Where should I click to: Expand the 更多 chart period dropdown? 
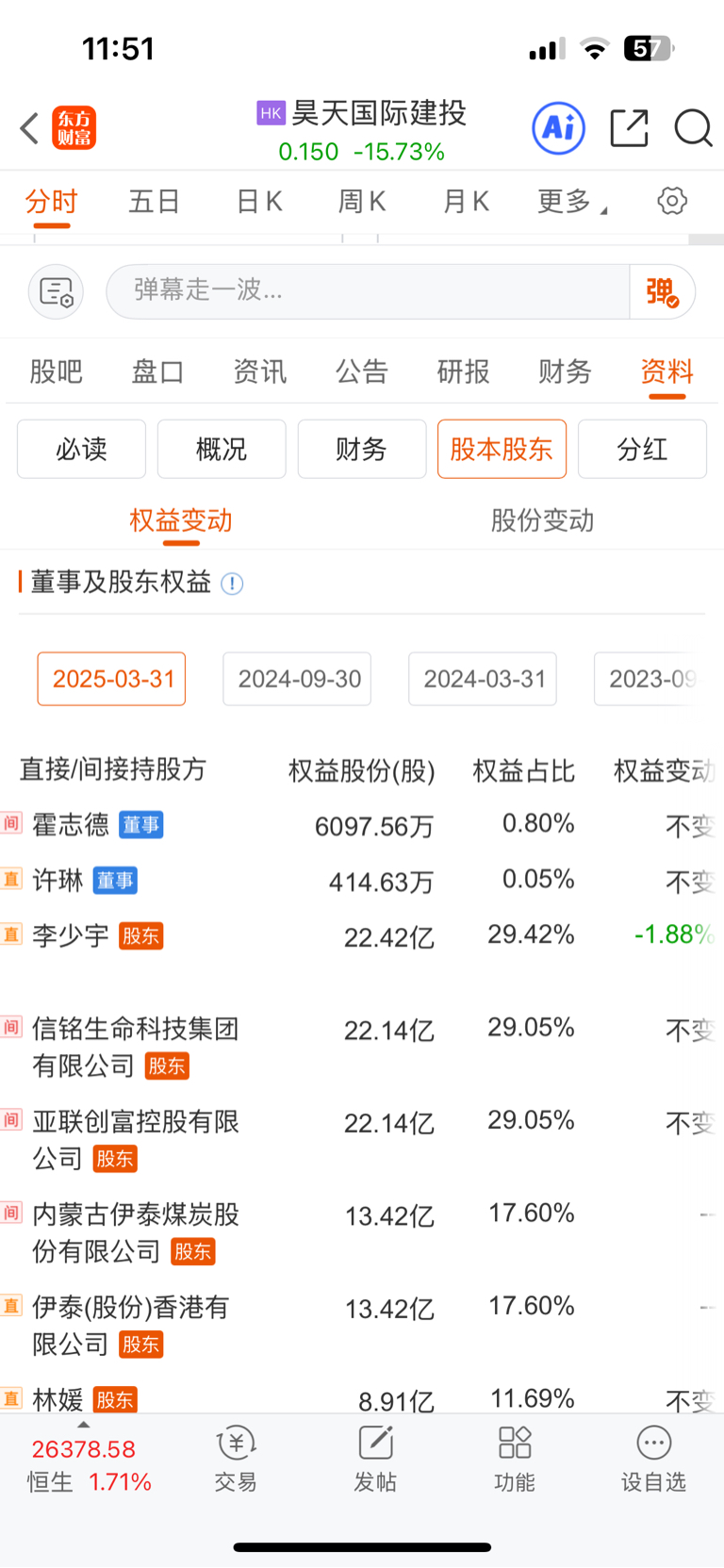[571, 201]
